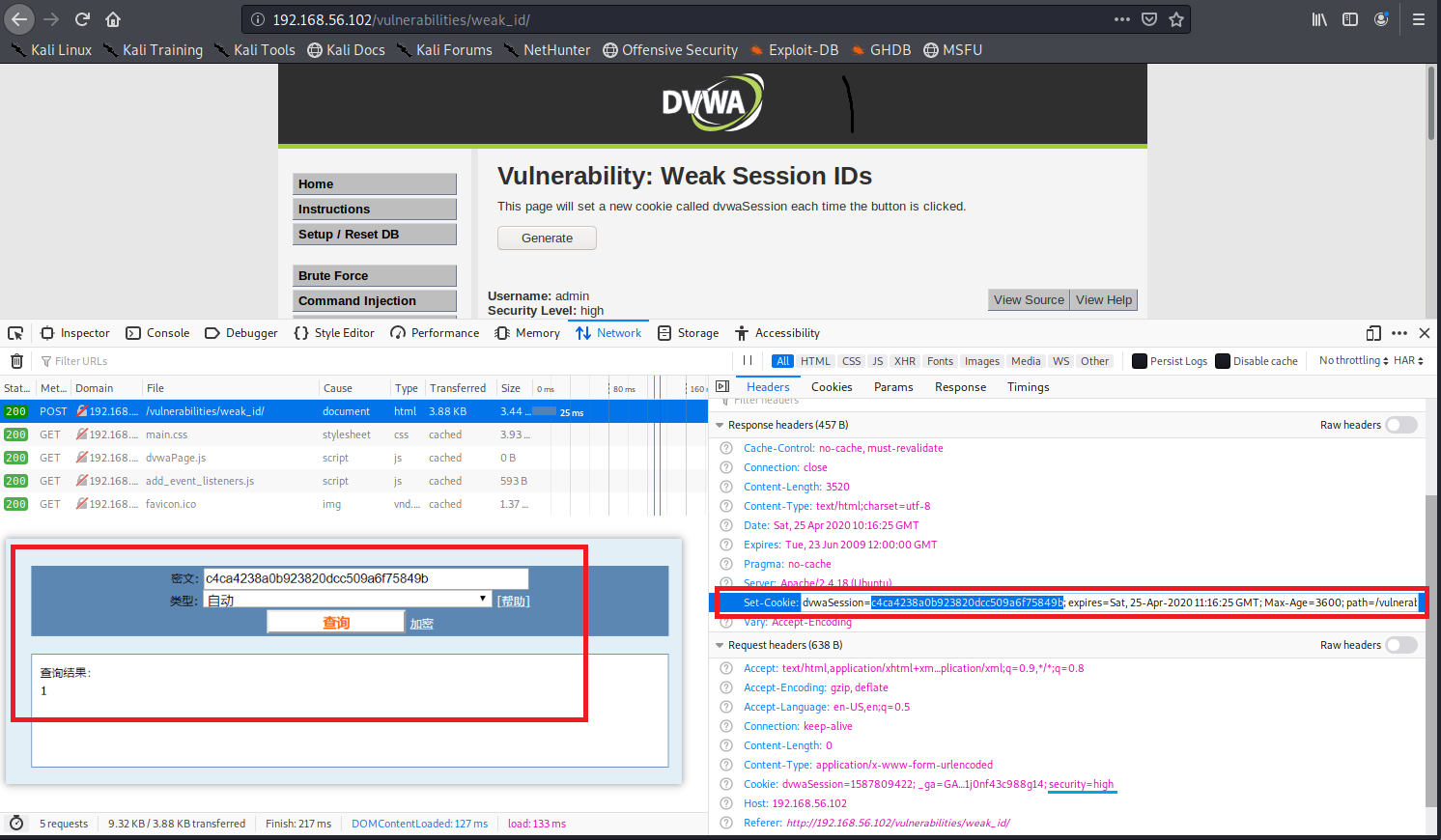
Task: Click the element picker icon in devtools
Action: coord(15,333)
